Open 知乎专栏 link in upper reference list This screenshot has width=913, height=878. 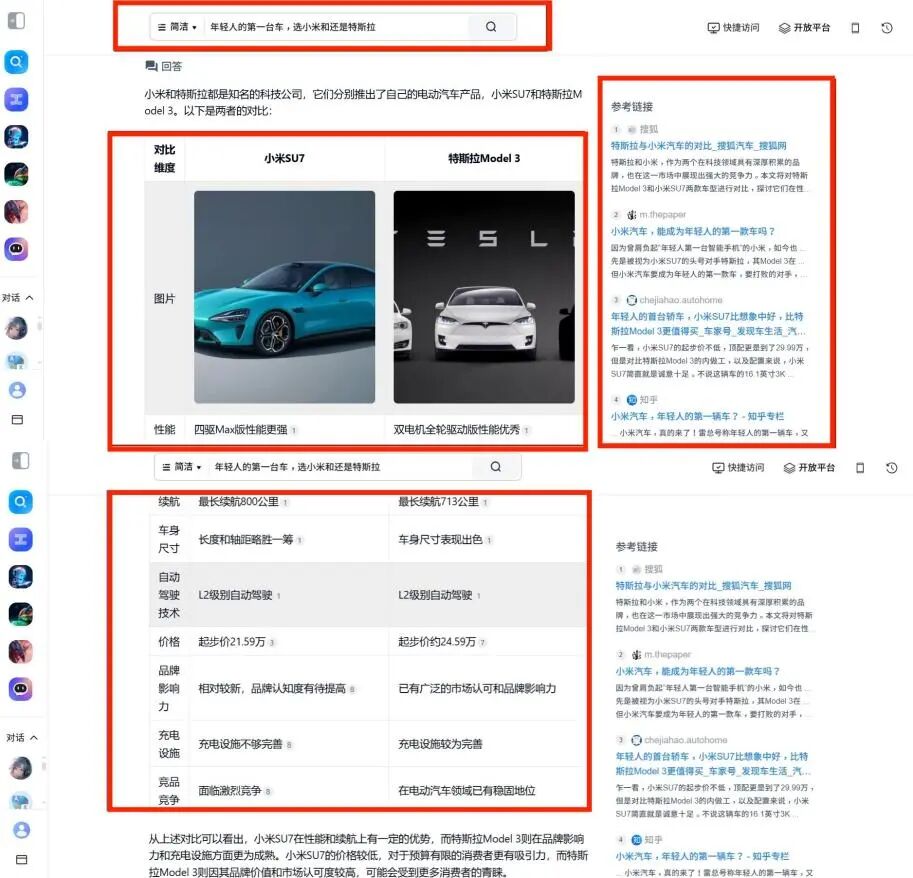click(x=697, y=416)
